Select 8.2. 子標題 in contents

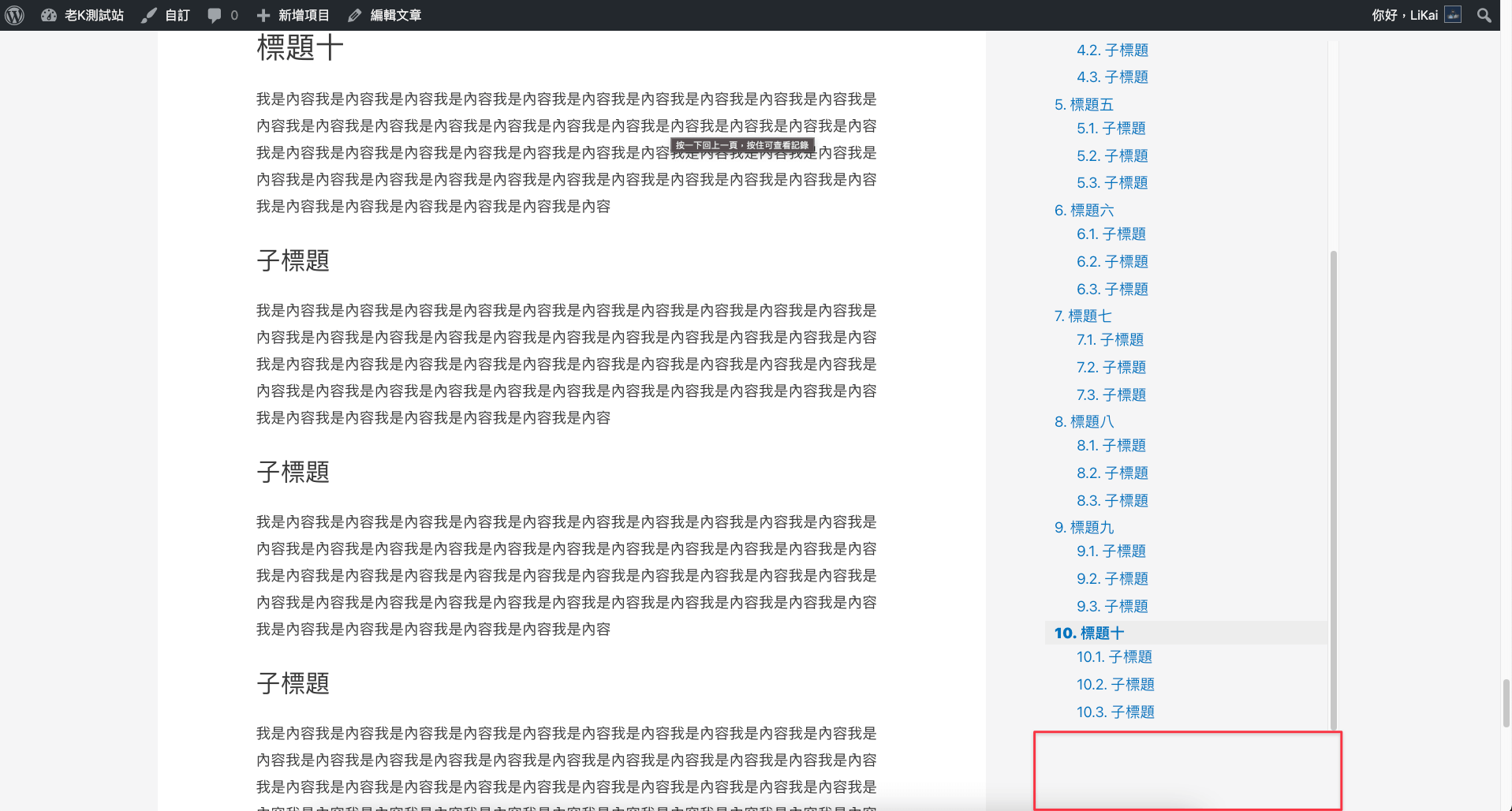1112,473
